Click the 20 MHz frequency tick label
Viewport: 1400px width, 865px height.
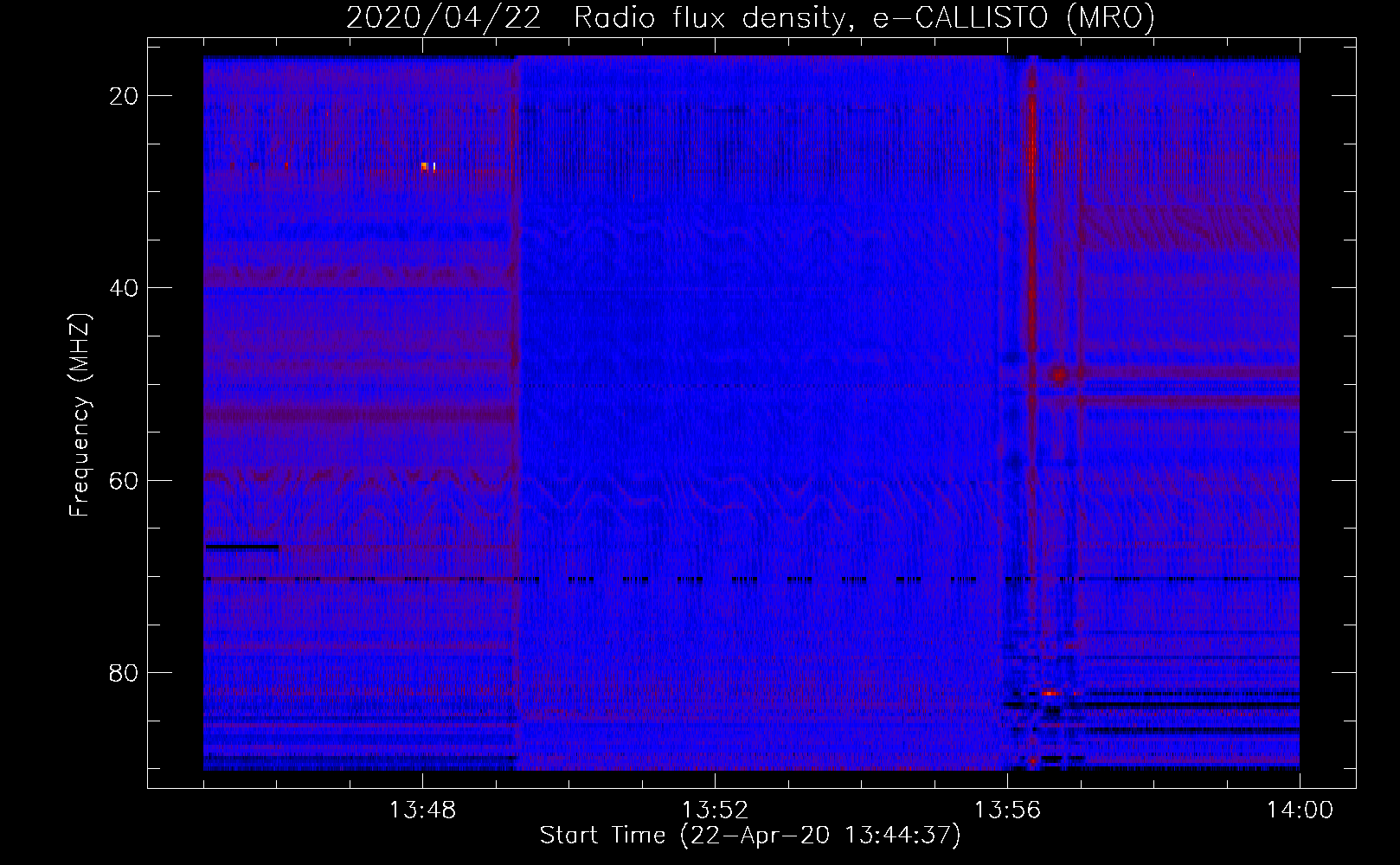point(124,96)
